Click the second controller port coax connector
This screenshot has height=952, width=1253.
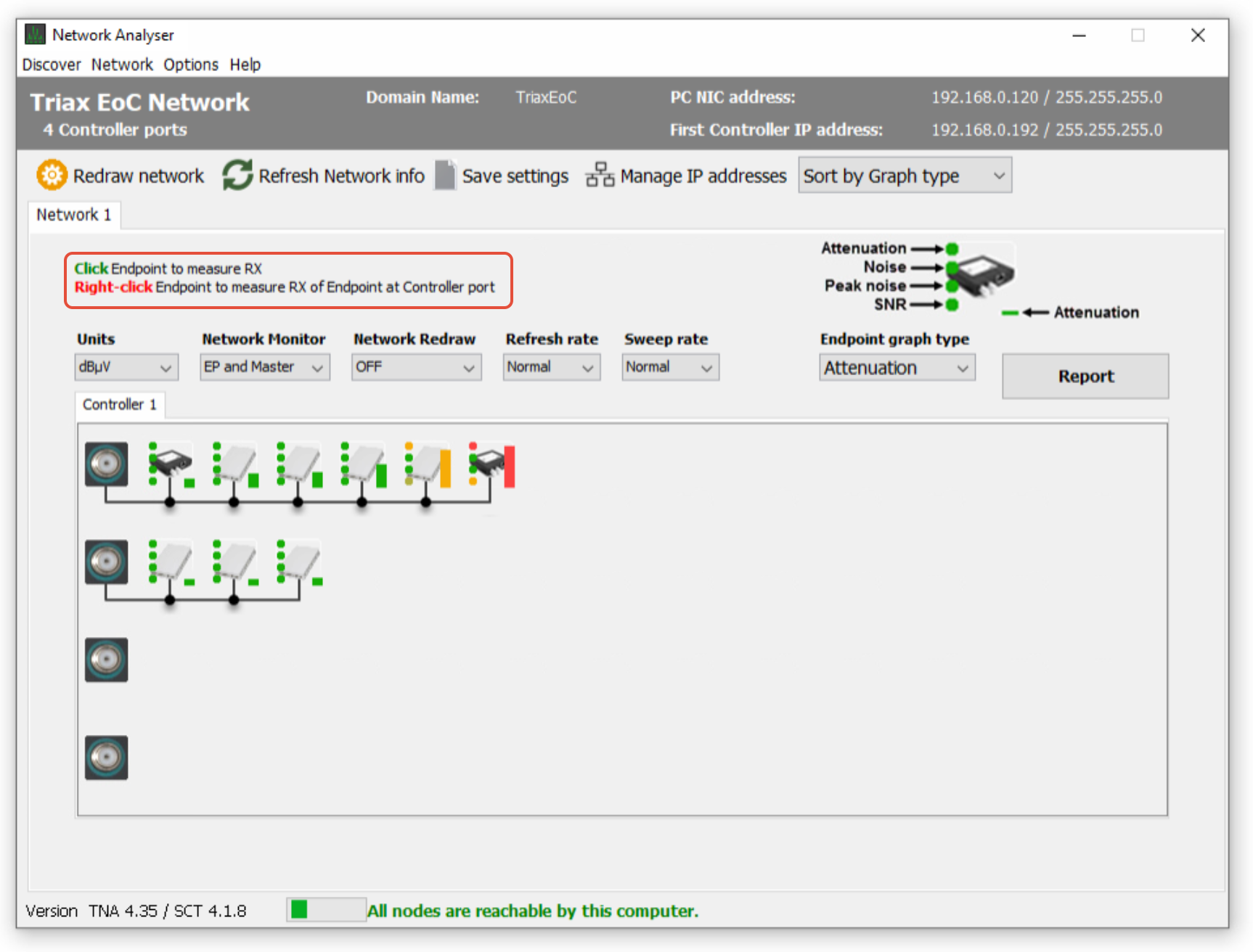coord(107,562)
